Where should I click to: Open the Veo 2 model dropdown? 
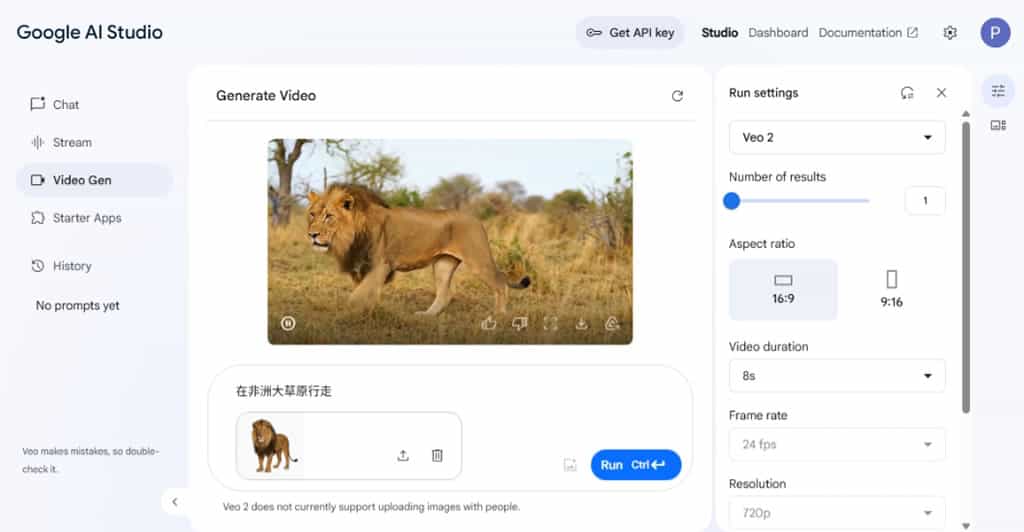click(x=837, y=137)
